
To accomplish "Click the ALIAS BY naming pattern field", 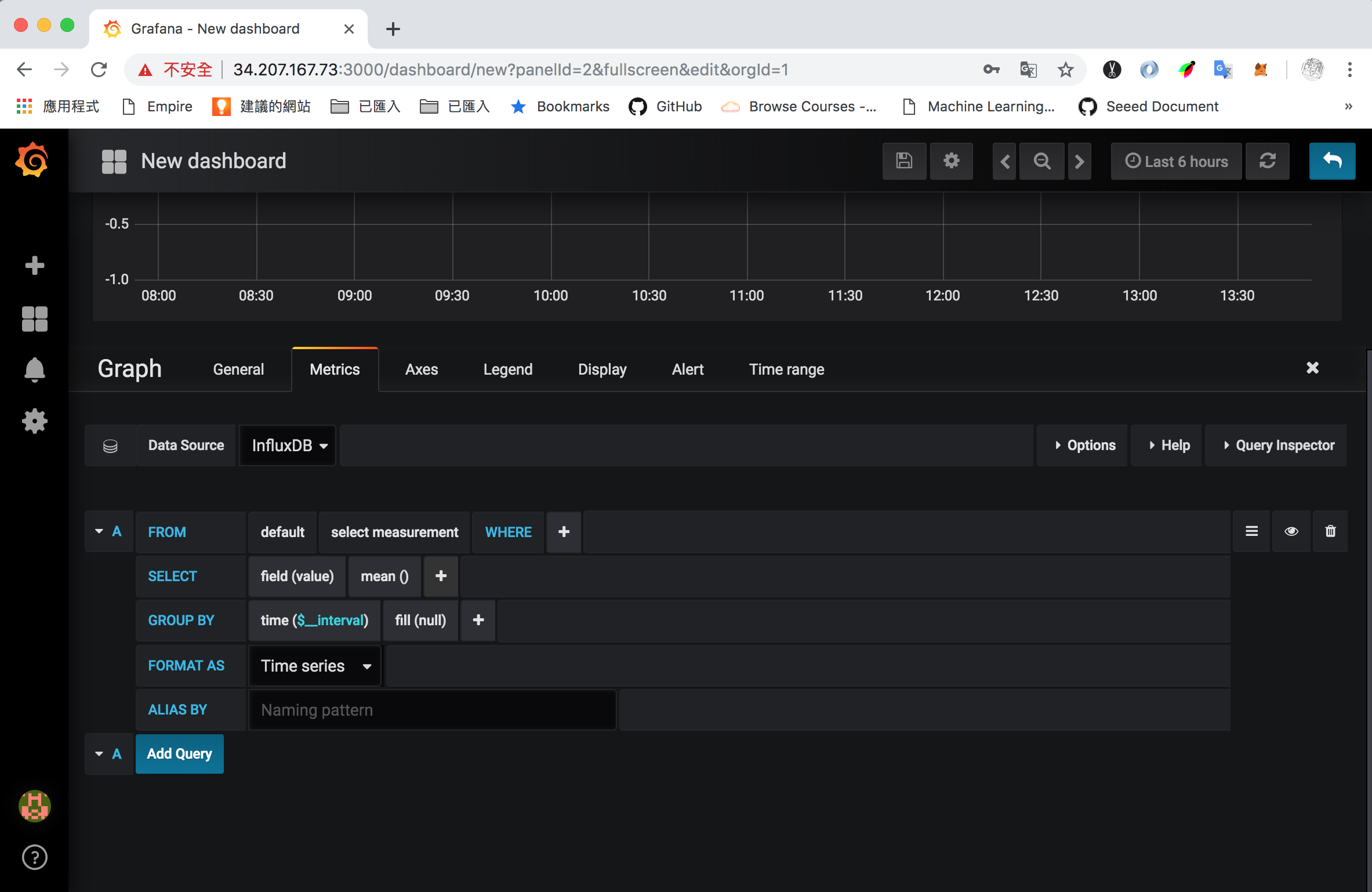I will point(432,710).
